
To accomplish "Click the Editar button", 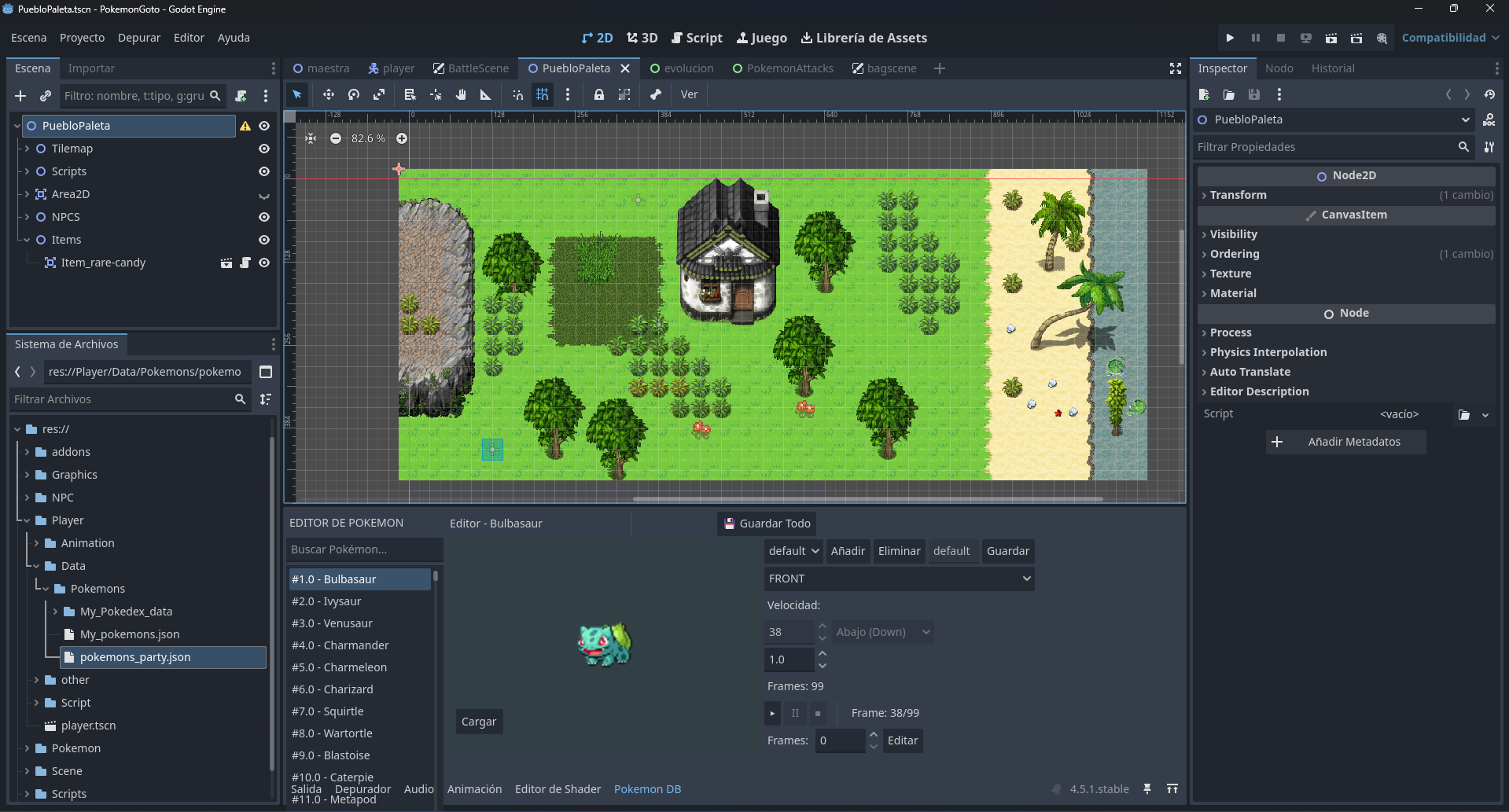I will coord(903,740).
